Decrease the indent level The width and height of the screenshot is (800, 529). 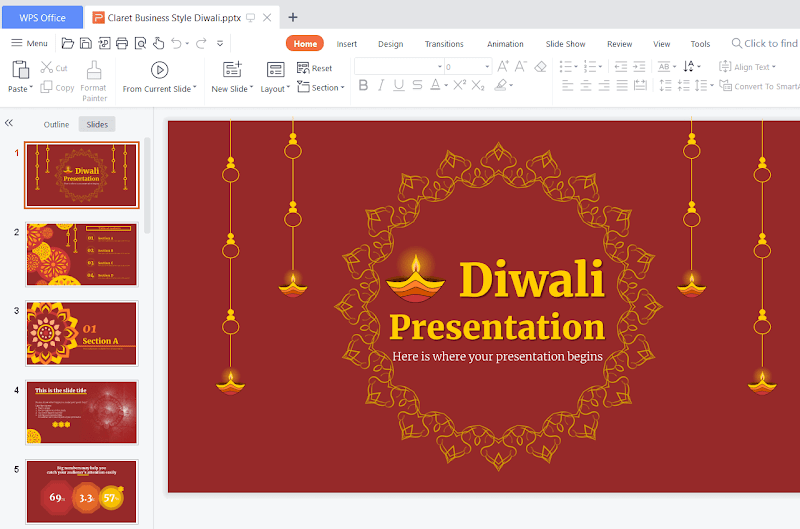pyautogui.click(x=621, y=66)
